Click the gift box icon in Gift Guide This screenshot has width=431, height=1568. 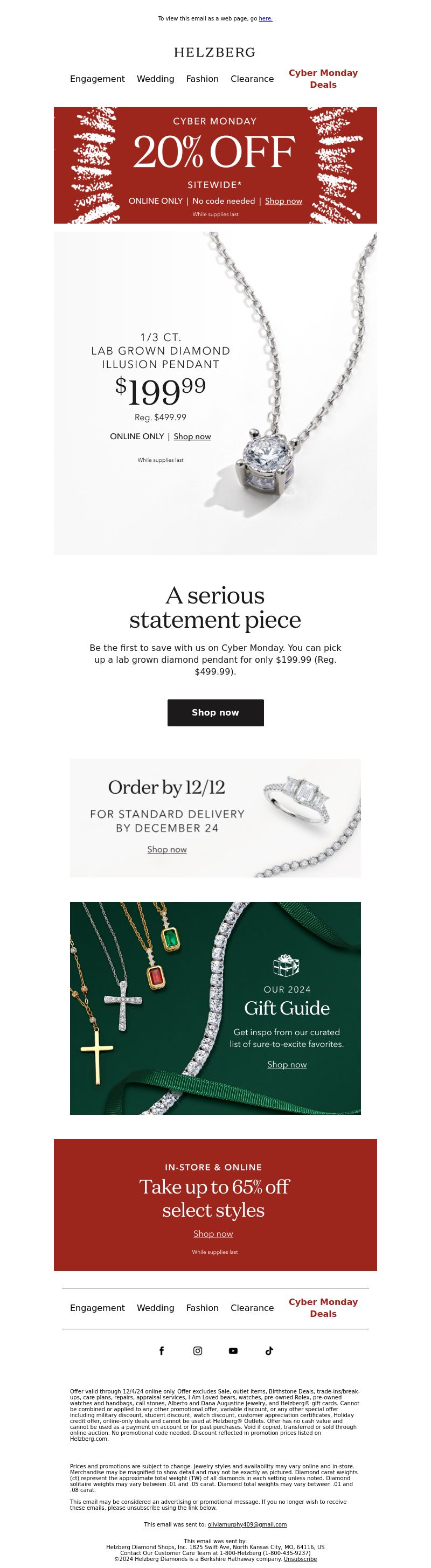point(286,966)
